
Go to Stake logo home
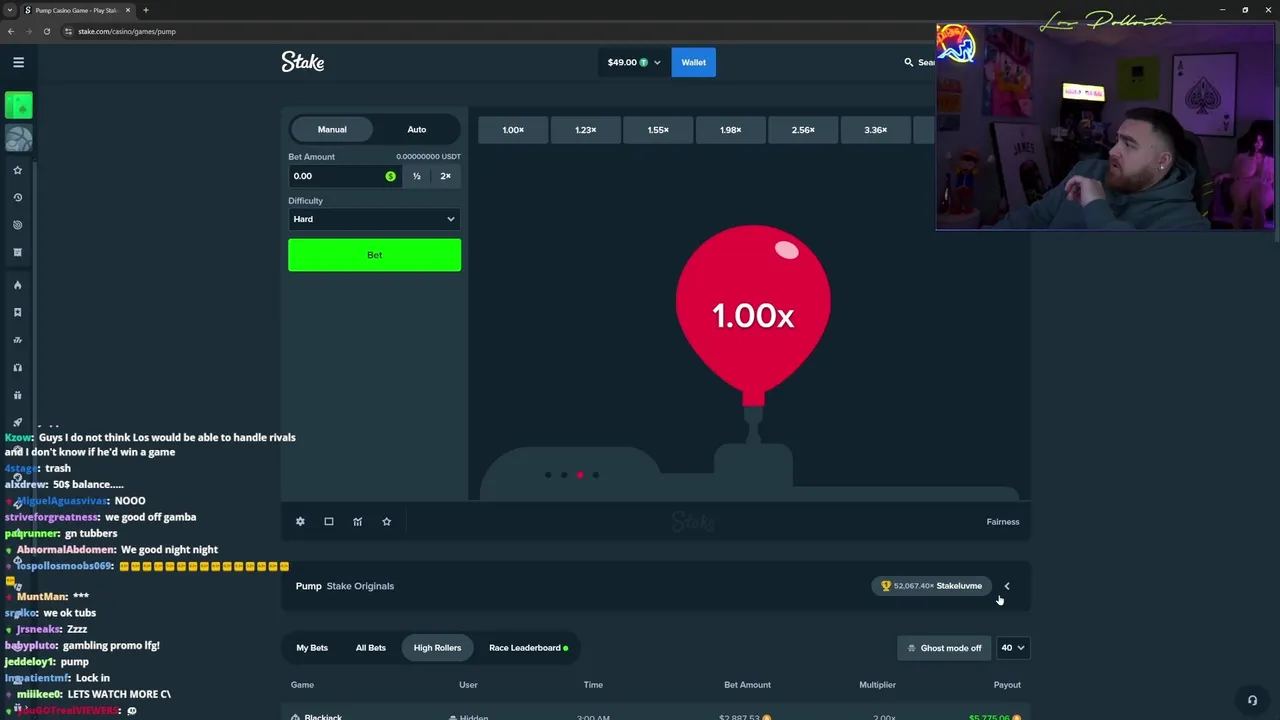click(302, 62)
